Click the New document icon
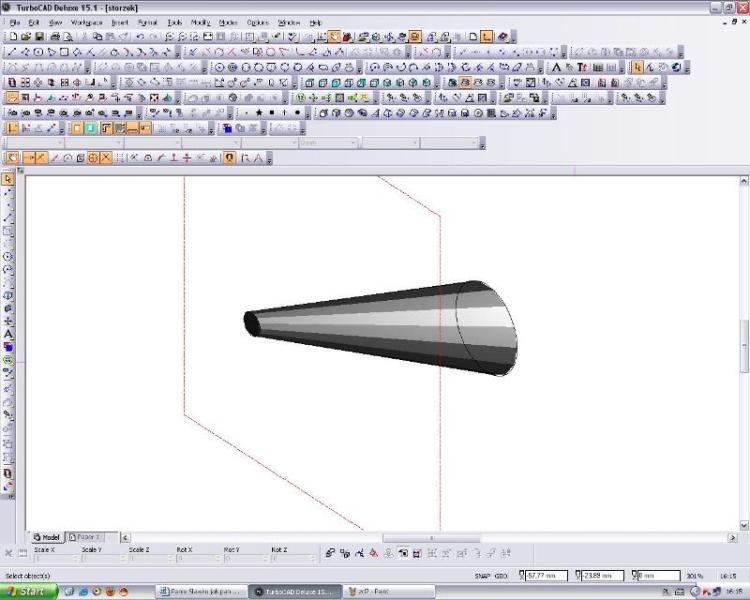 [13, 36]
